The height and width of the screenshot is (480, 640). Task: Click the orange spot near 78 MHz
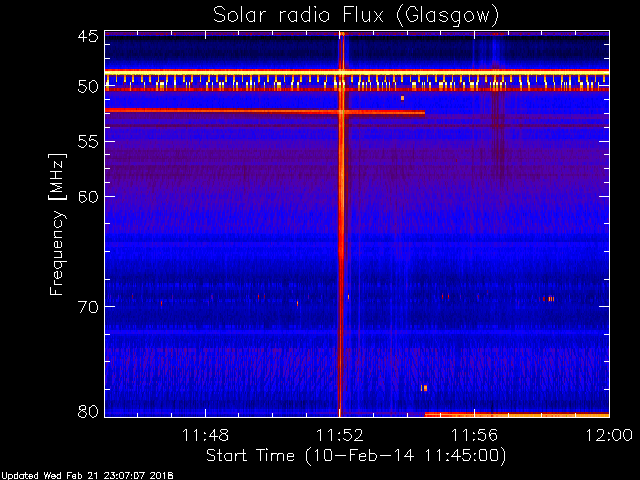click(x=424, y=388)
